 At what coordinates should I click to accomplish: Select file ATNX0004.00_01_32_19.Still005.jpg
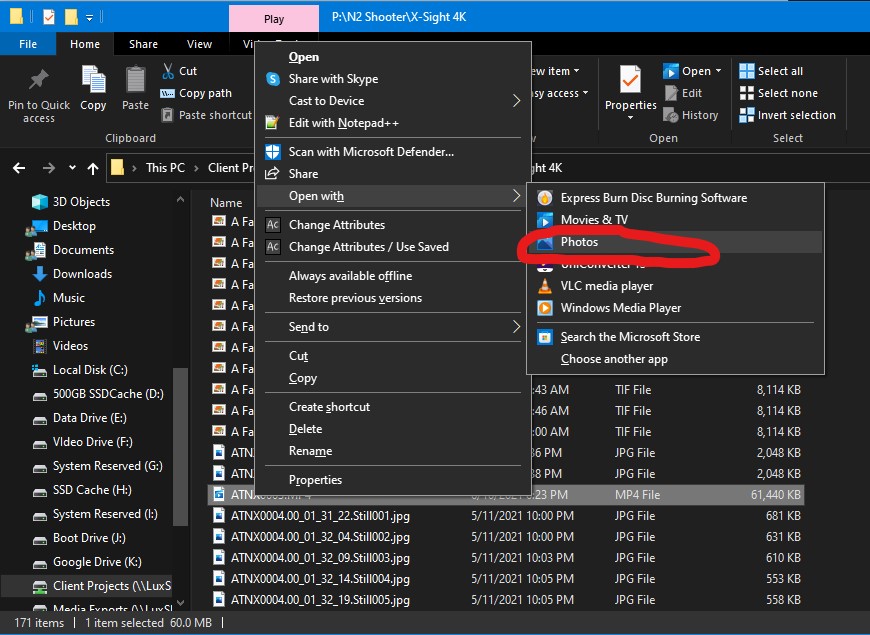(x=320, y=599)
